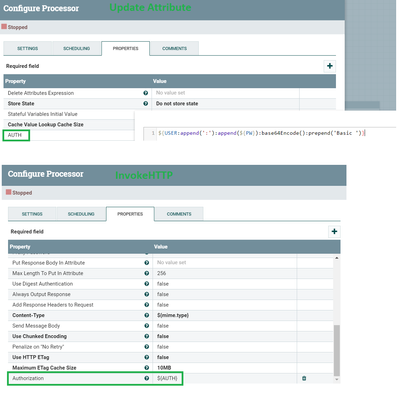Show help for Content-Type property
400x400 pixels.
point(147,315)
